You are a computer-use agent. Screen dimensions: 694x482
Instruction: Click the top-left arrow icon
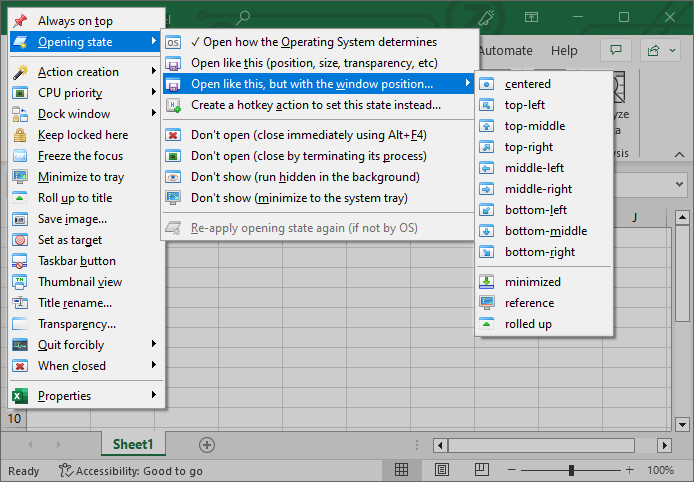pos(486,105)
